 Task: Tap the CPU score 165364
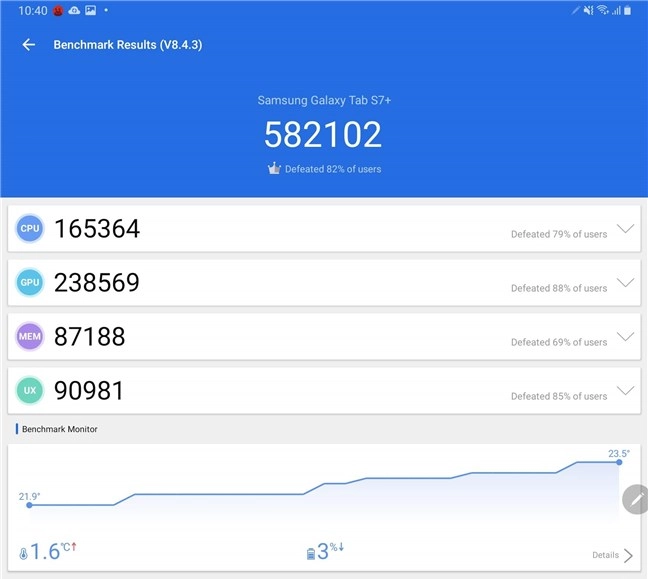tap(97, 229)
